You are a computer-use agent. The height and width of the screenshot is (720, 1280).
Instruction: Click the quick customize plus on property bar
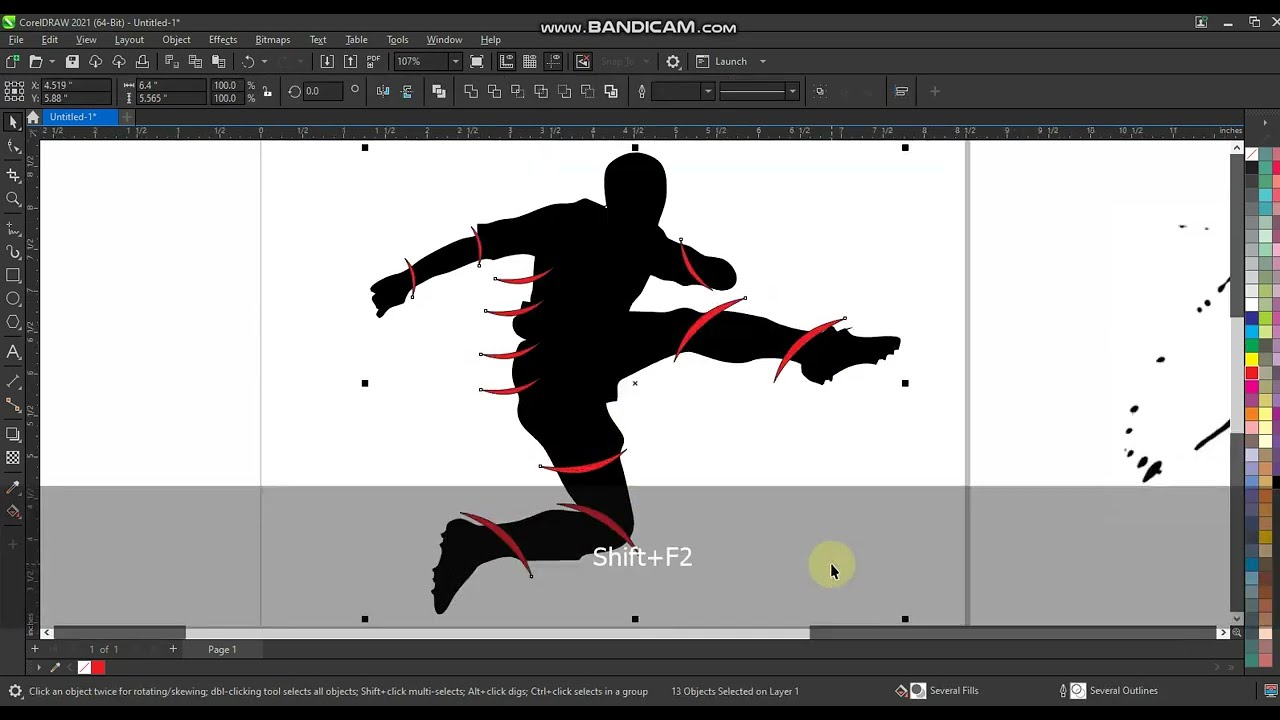[x=934, y=92]
